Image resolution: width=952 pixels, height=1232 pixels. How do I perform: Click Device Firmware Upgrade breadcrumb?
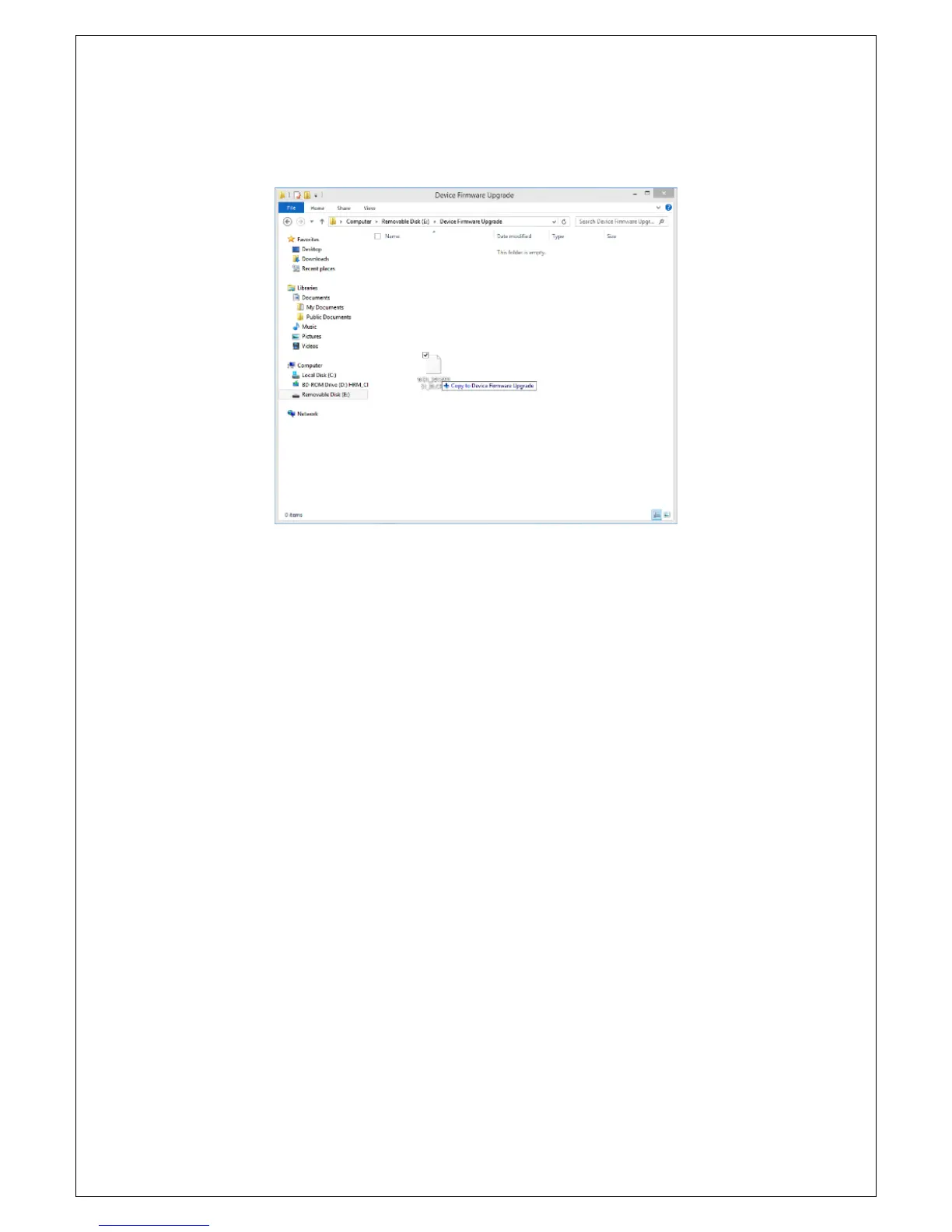[471, 222]
